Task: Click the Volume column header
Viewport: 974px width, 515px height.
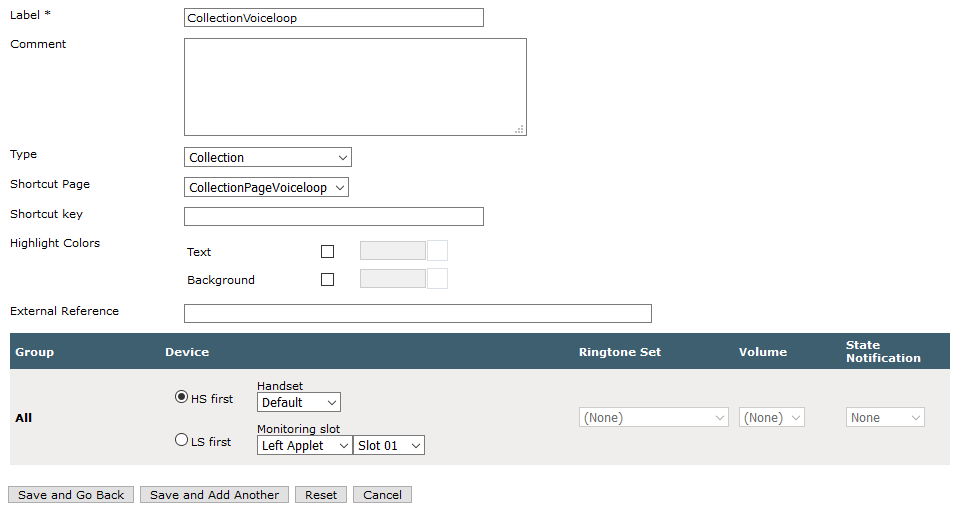Action: (x=763, y=352)
